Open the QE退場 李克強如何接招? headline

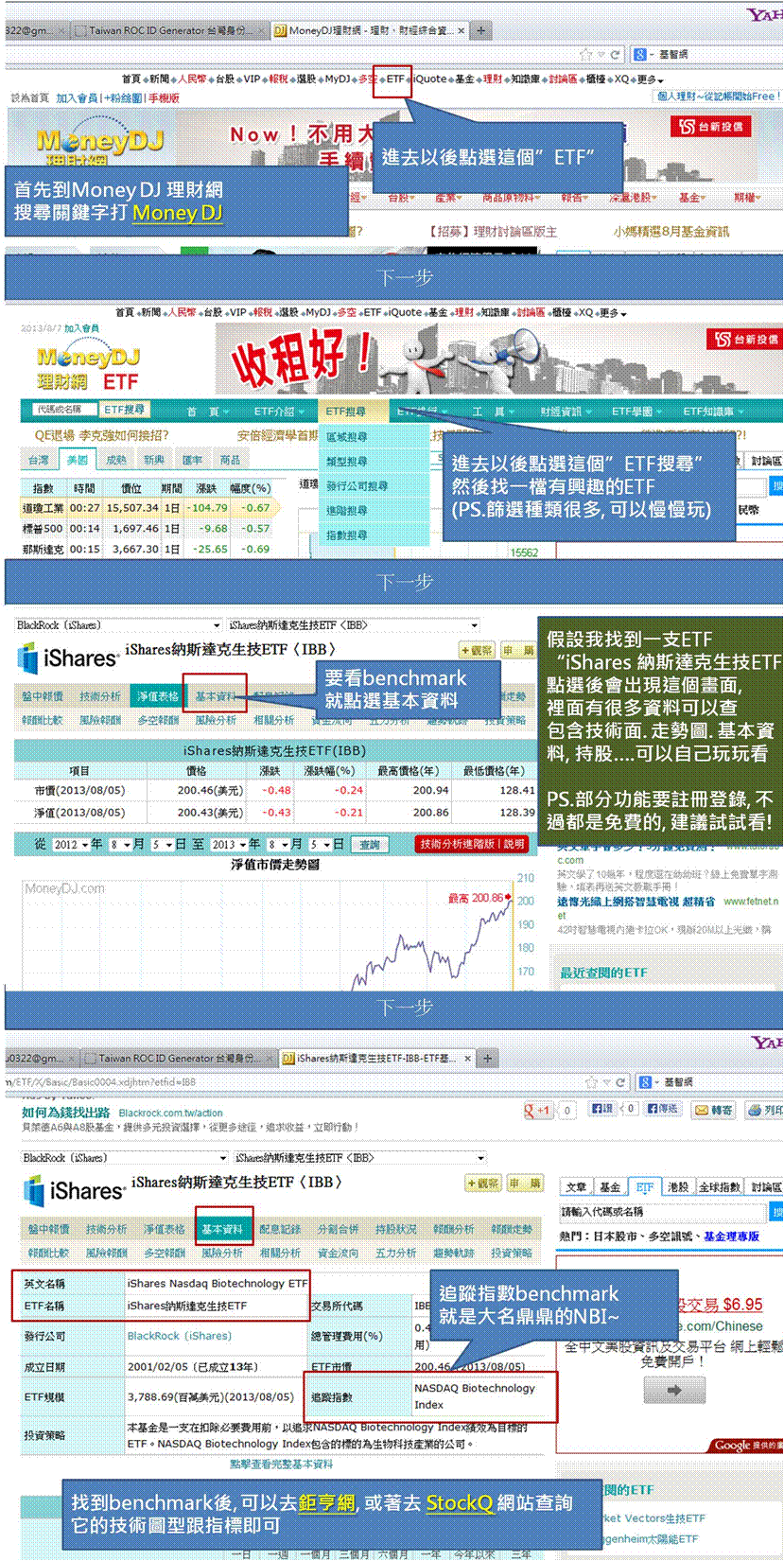point(102,435)
